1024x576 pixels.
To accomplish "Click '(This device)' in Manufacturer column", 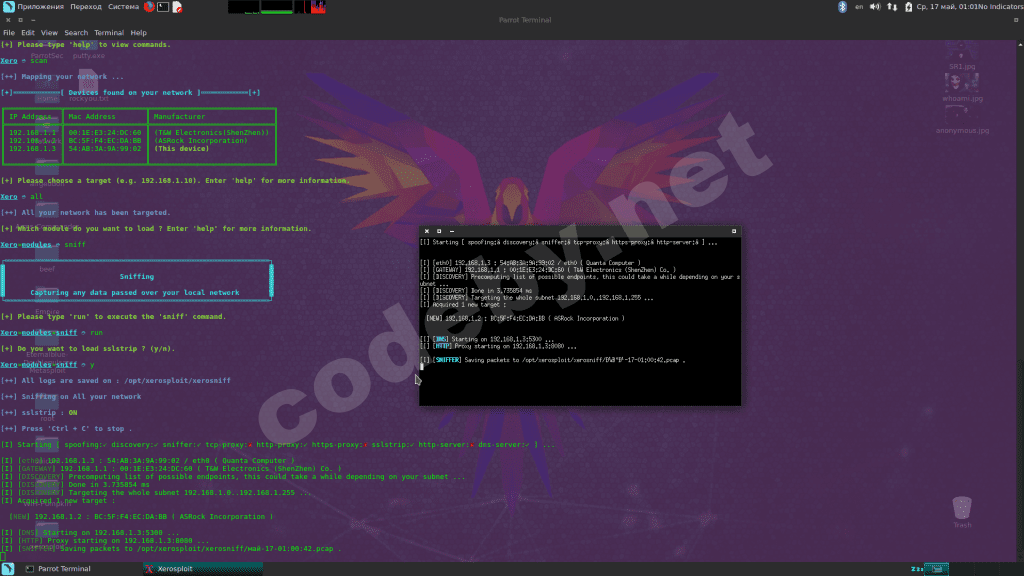I will click(182, 149).
